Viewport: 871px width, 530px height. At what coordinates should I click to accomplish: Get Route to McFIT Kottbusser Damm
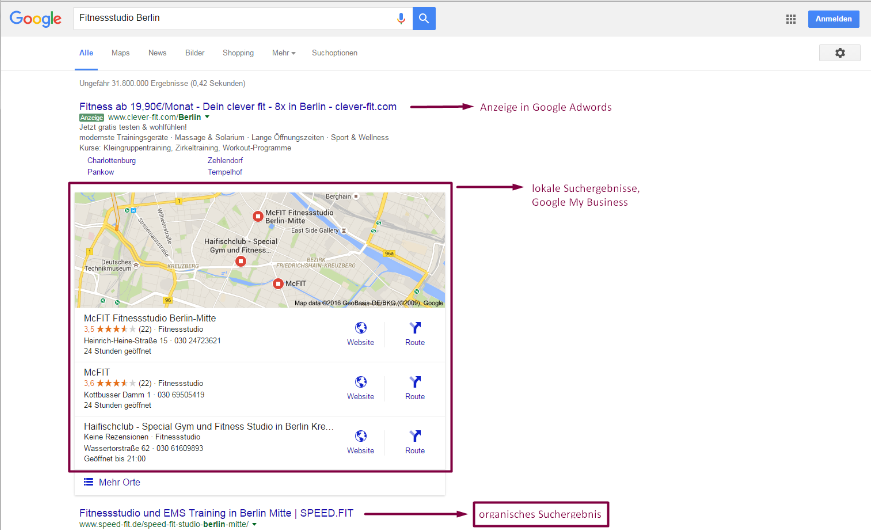tap(415, 387)
